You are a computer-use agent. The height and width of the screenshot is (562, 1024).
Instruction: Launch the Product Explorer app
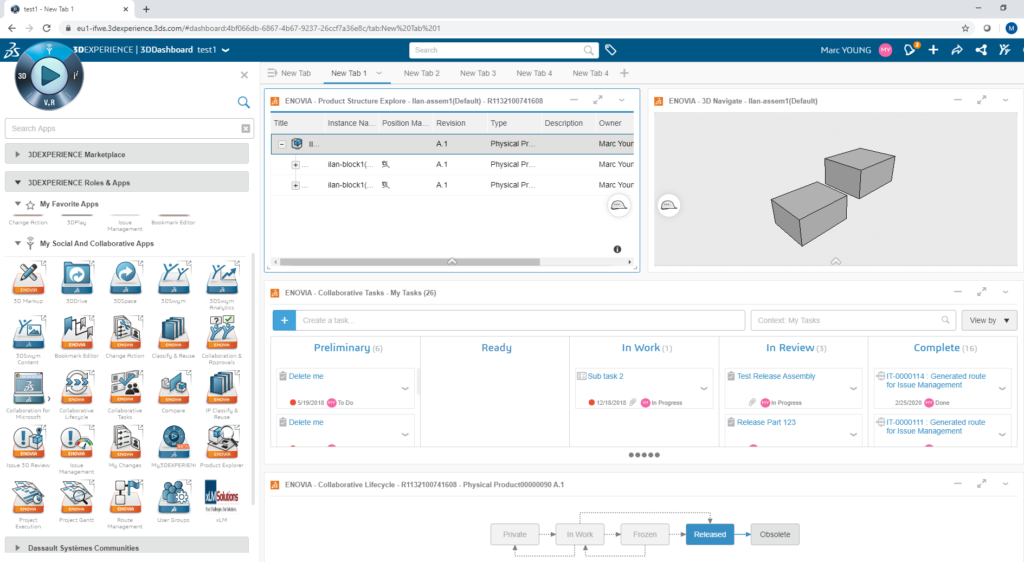(221, 443)
